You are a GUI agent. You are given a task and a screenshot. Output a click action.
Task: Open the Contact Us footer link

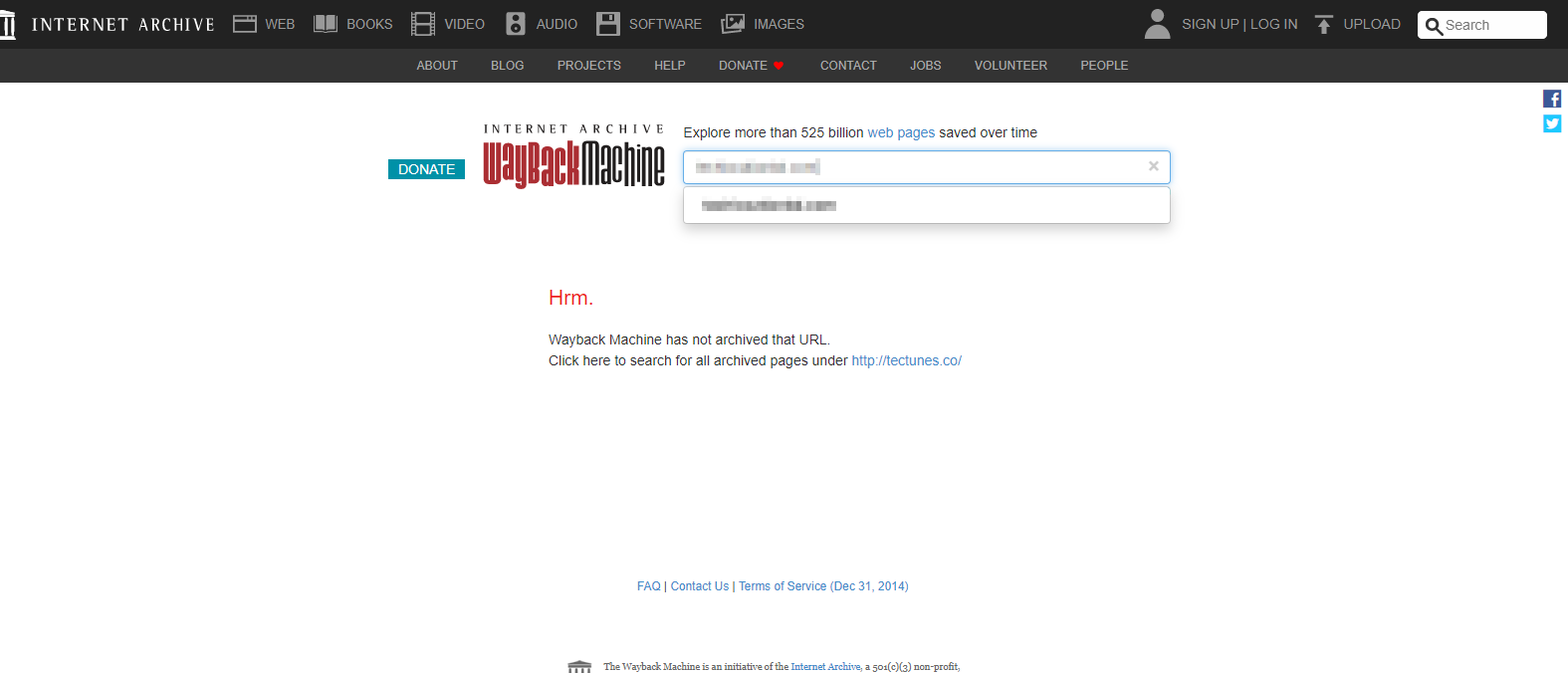[700, 586]
